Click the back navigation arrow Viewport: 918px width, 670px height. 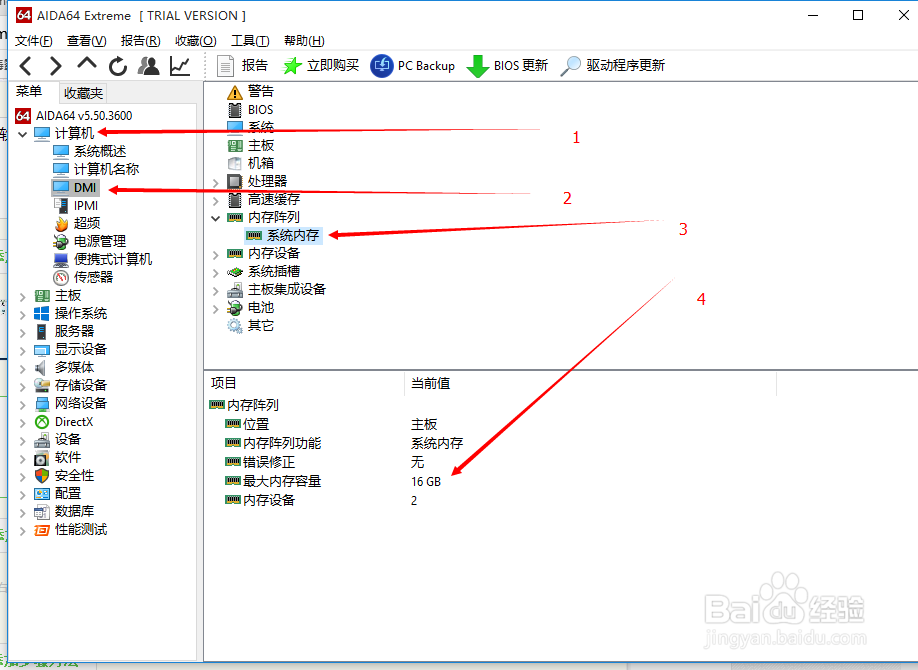(x=24, y=64)
